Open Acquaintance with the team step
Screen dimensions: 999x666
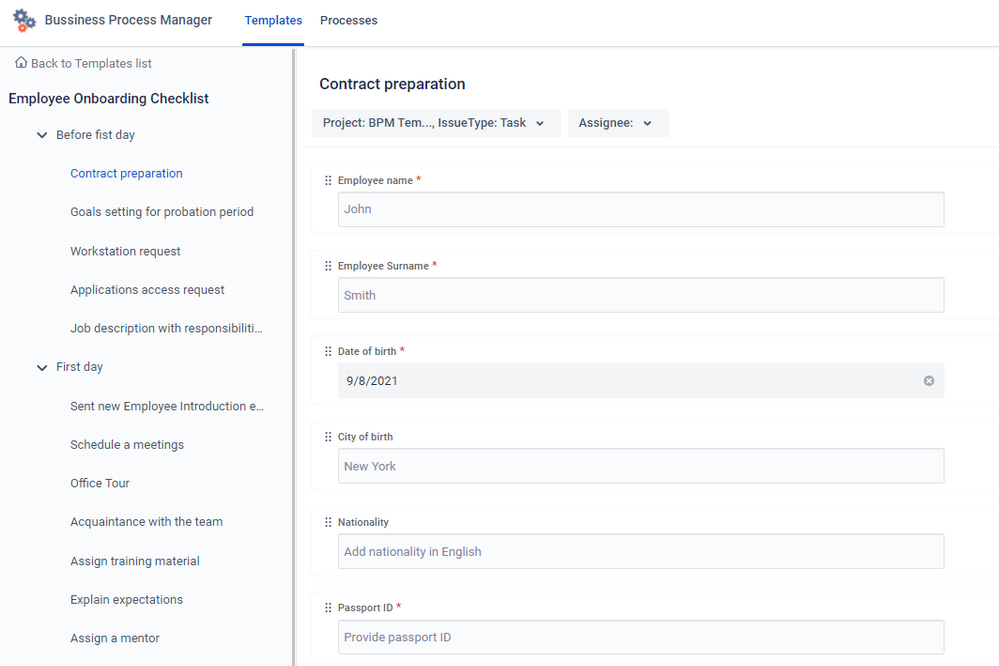click(147, 521)
